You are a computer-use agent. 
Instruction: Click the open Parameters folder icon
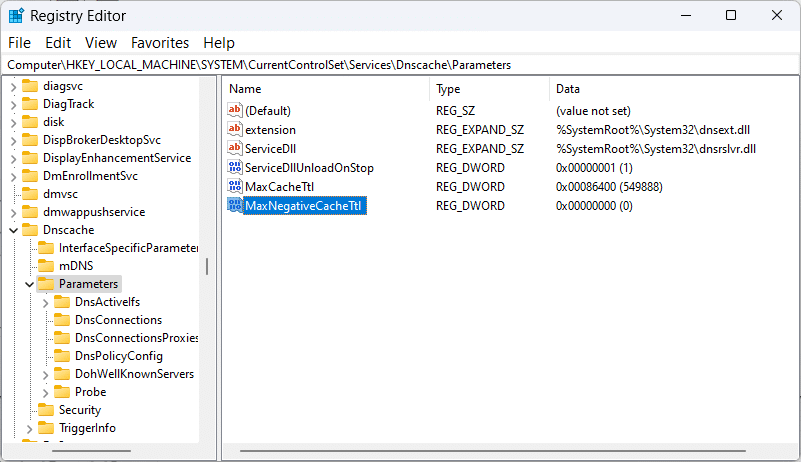[x=46, y=284]
